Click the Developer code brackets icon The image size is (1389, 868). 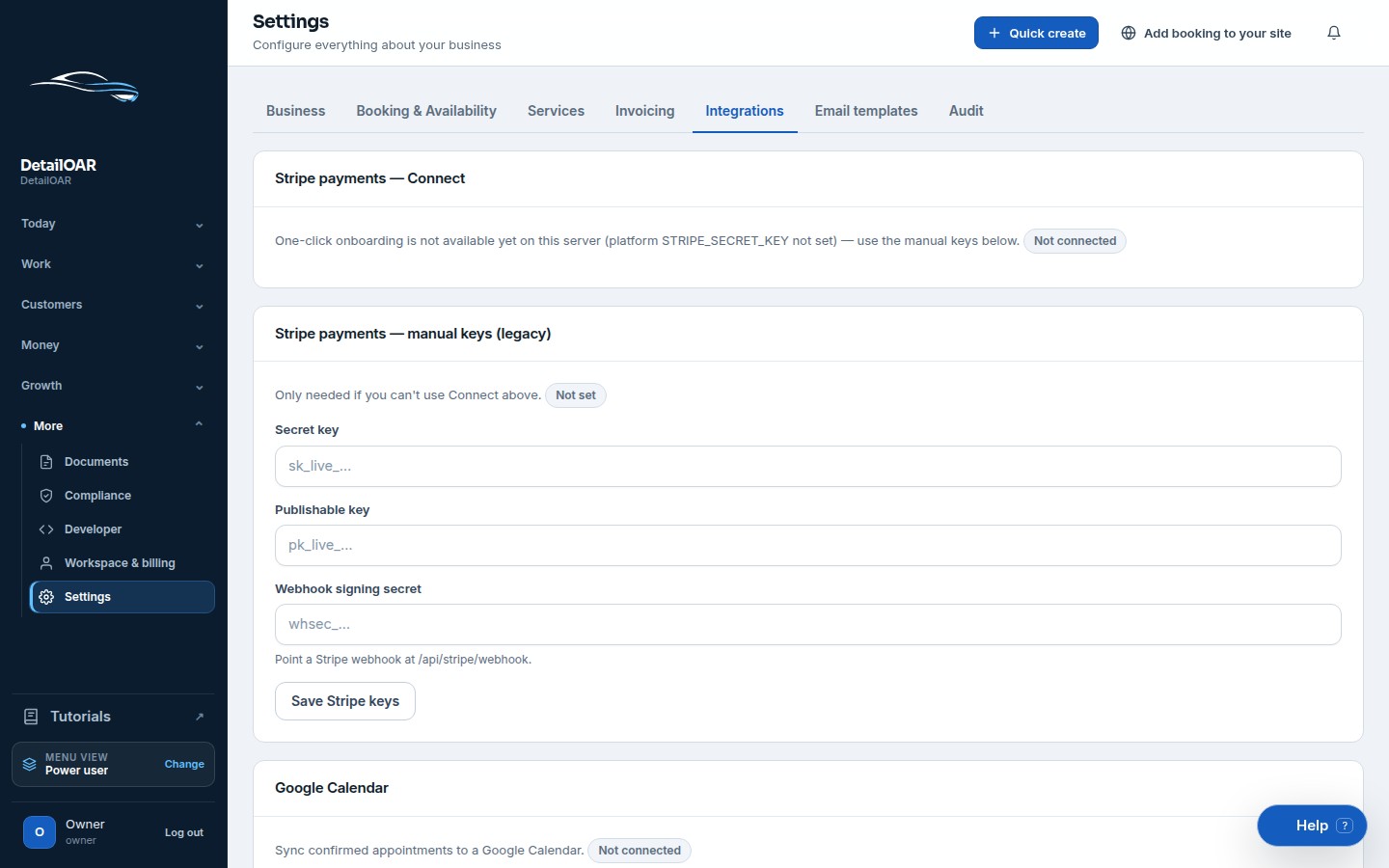tap(46, 529)
